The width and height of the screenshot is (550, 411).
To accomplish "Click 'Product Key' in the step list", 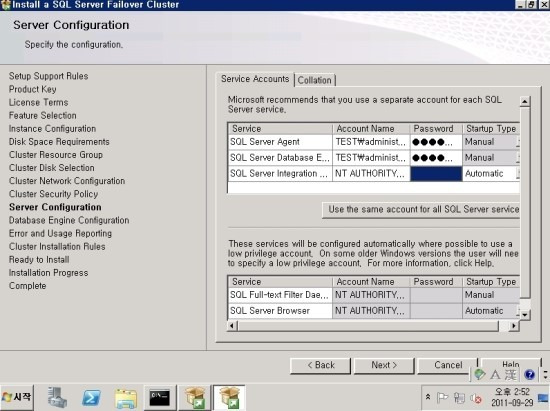I will [x=33, y=89].
